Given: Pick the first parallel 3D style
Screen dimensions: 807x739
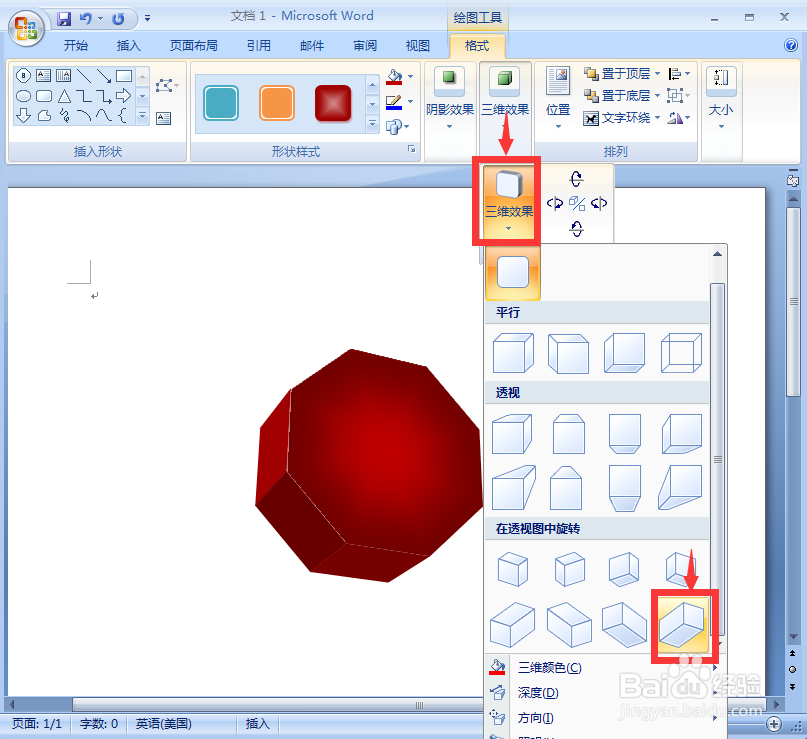Looking at the screenshot, I should click(513, 353).
